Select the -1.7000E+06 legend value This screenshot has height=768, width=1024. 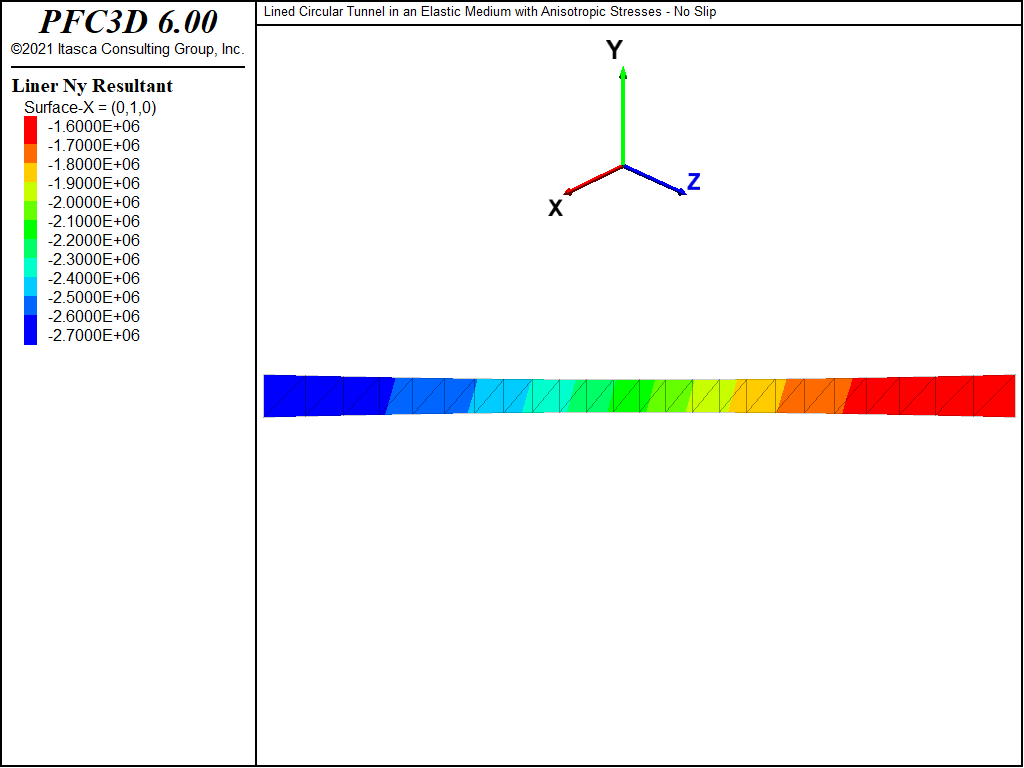94,146
